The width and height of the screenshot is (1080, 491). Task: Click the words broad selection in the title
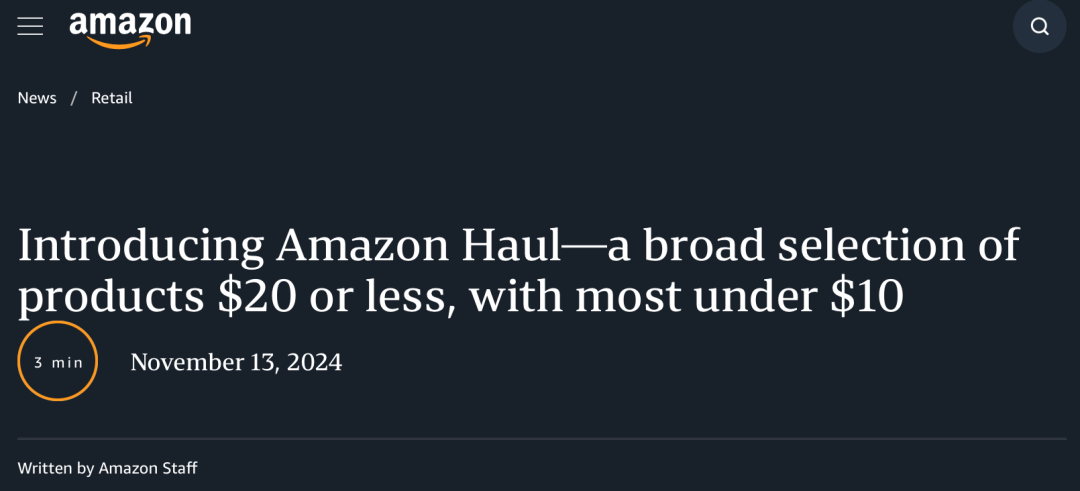[x=804, y=244]
